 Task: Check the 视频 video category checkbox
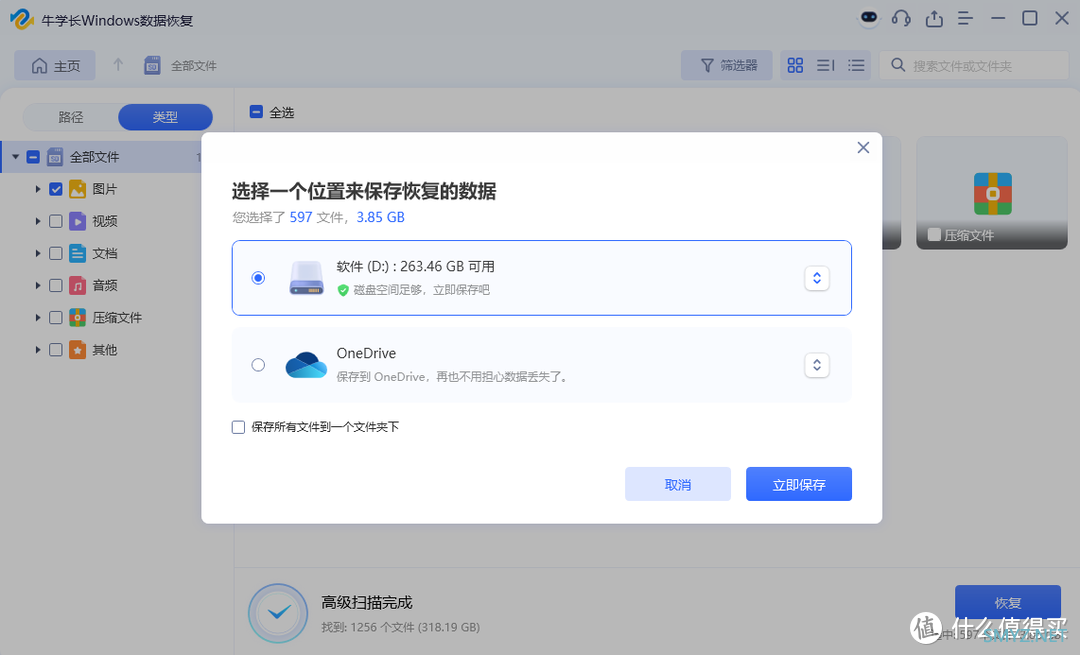pyautogui.click(x=56, y=221)
